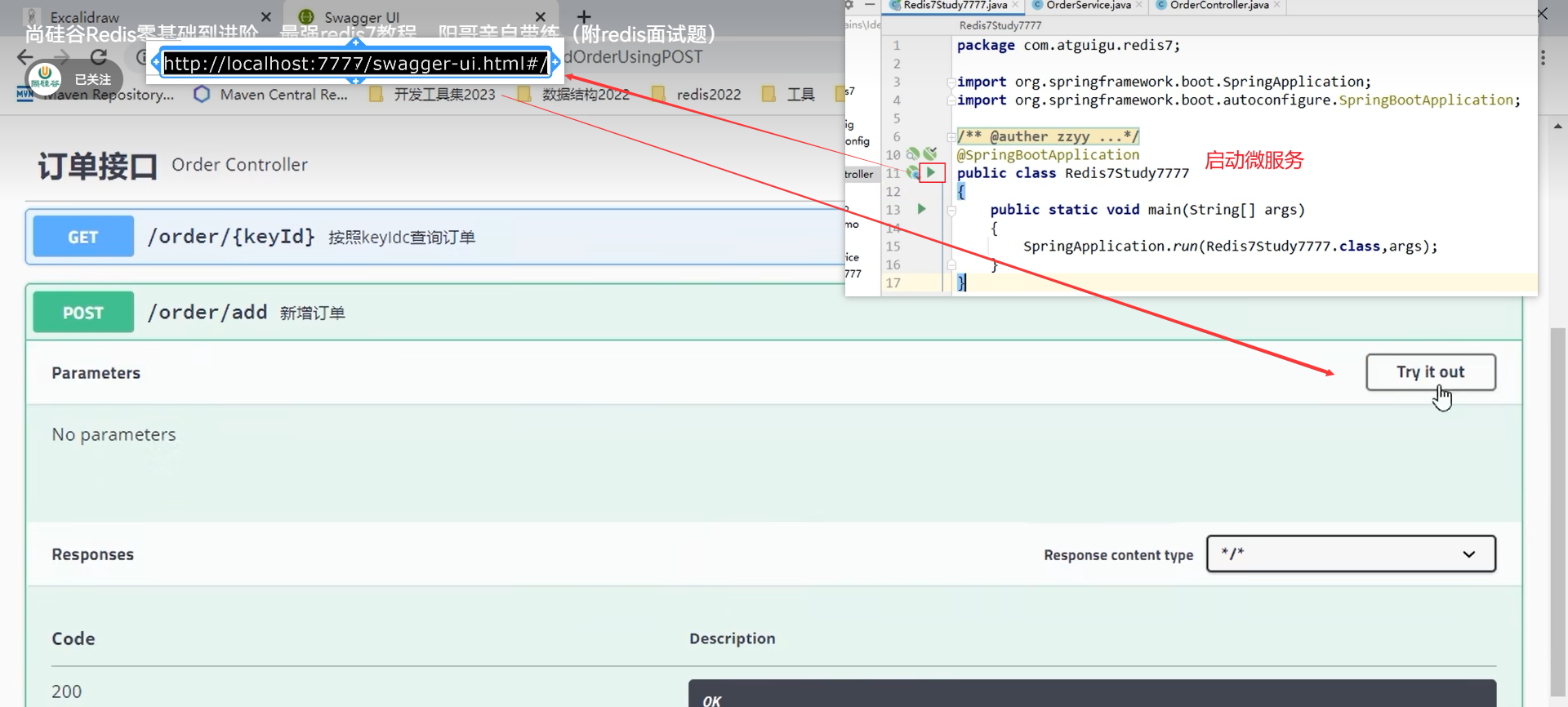Click the green POST method badge
Viewport: 1568px width, 707px height.
pos(83,312)
